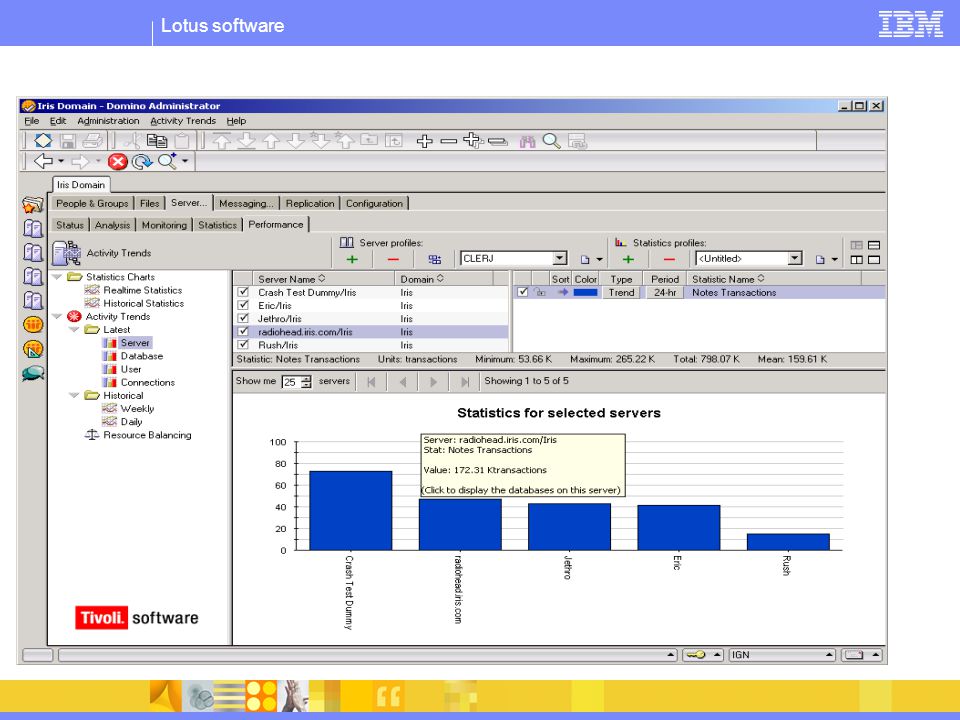Switch to the Statistics sub-tab
Image resolution: width=960 pixels, height=720 pixels.
pos(217,225)
